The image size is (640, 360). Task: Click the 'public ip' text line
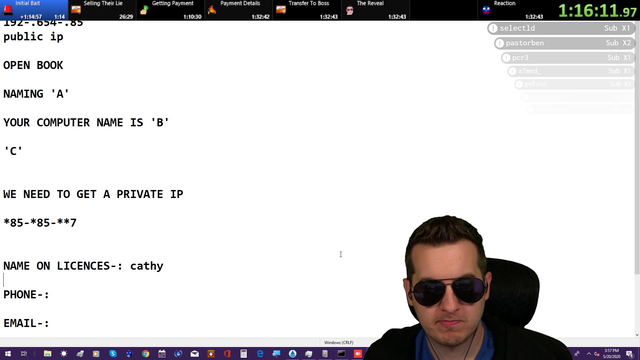[33, 37]
